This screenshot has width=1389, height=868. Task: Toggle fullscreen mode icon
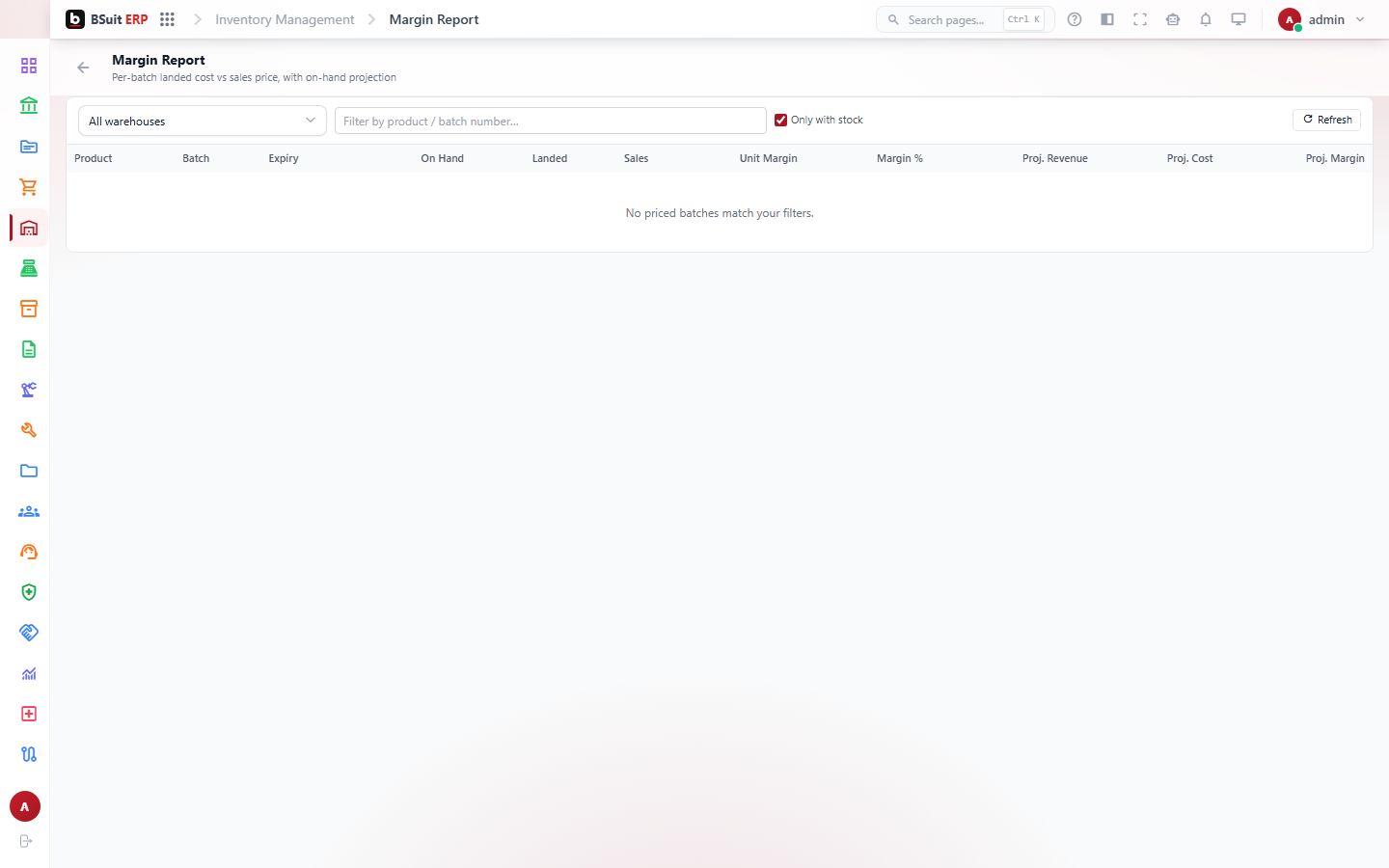tap(1140, 19)
